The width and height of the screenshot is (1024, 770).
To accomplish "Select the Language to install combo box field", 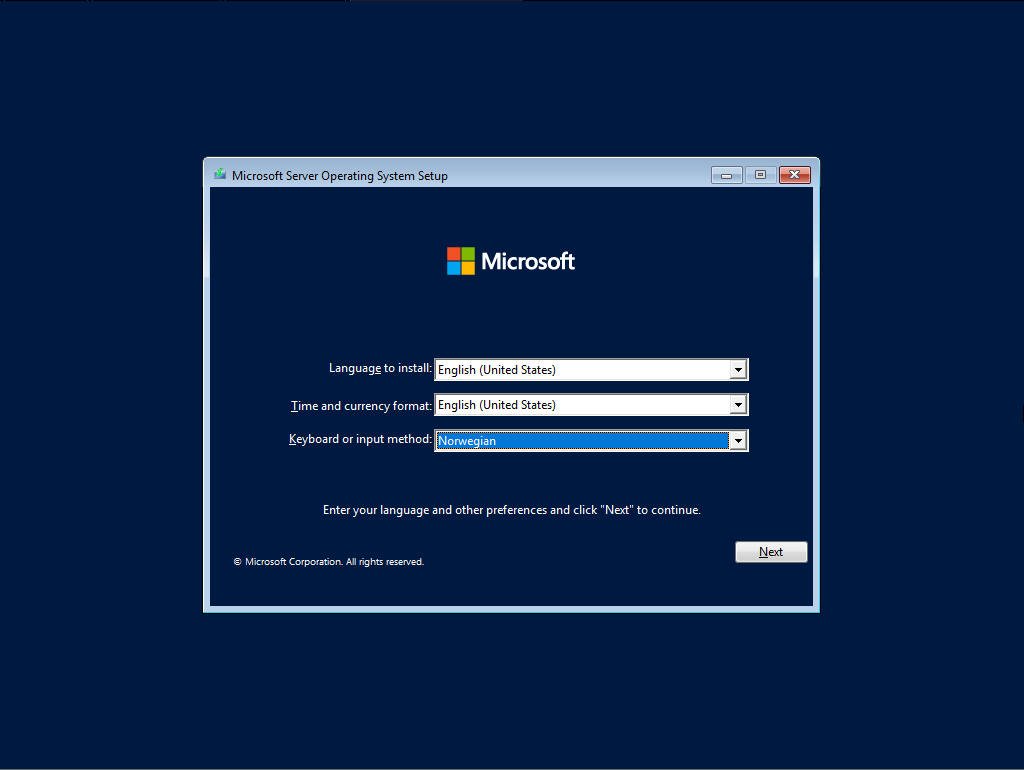I will click(591, 370).
